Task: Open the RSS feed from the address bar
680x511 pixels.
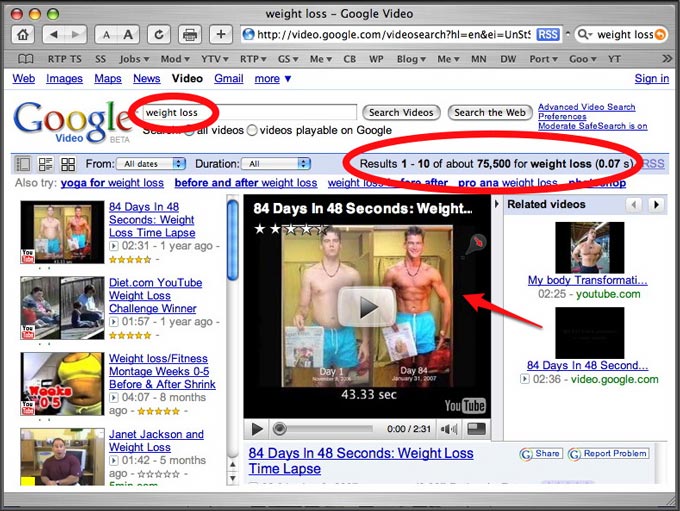Action: 547,34
